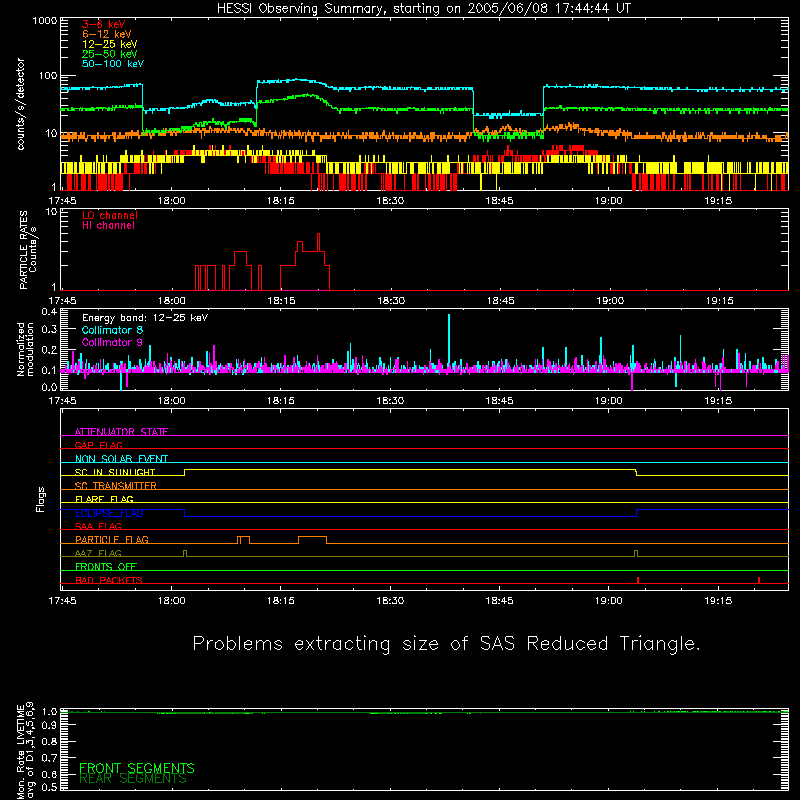The width and height of the screenshot is (800, 800).
Task: Click the LO channel legend label
Action: [x=110, y=215]
